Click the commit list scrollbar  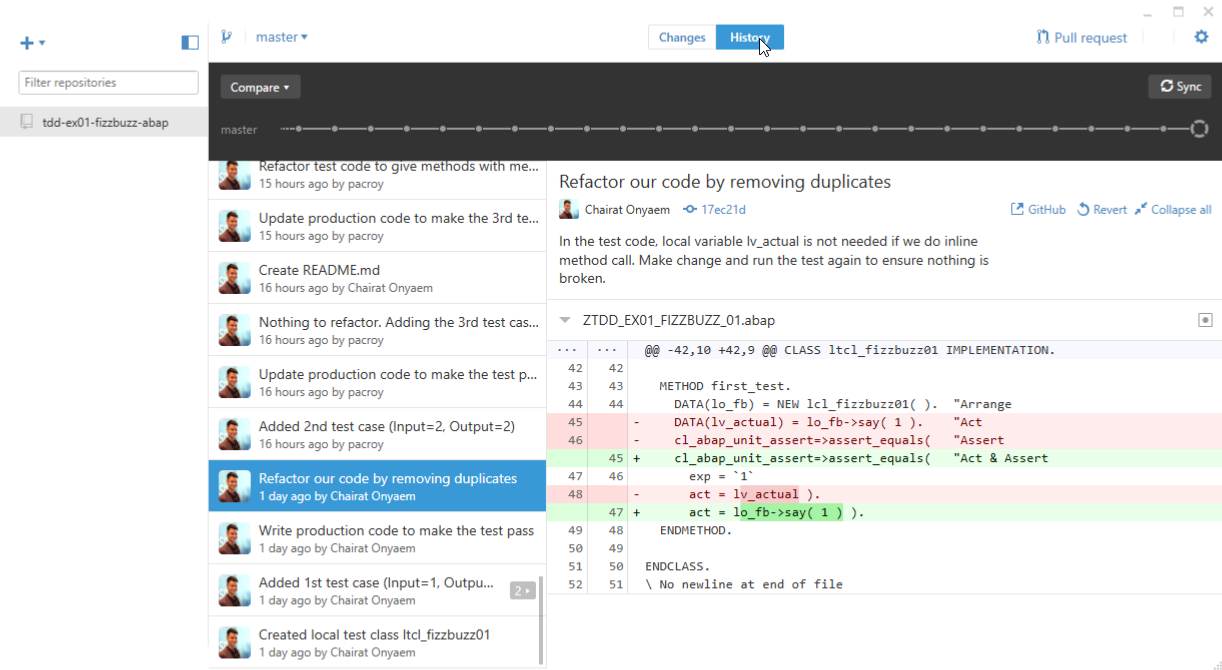pos(542,620)
